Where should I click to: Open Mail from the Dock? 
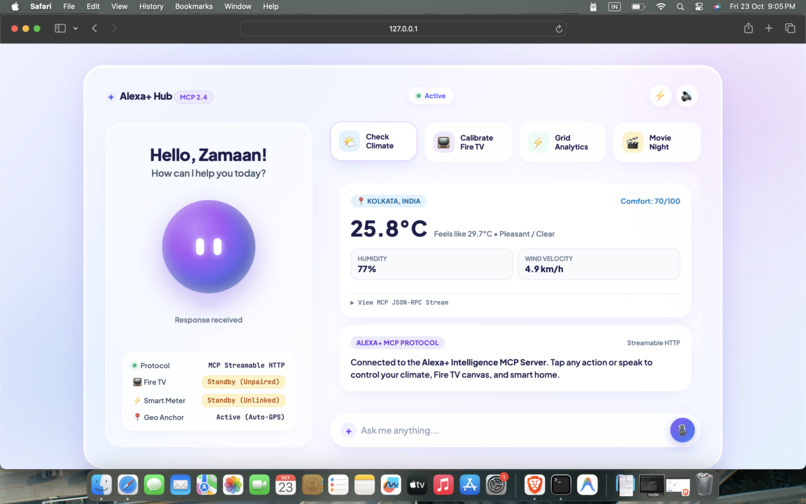[180, 484]
